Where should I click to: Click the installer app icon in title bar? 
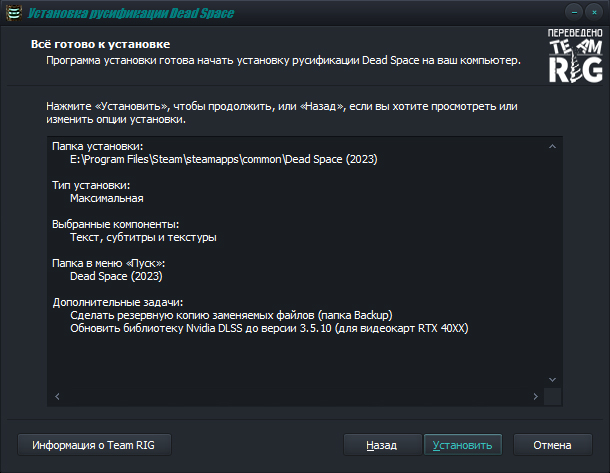tap(13, 12)
